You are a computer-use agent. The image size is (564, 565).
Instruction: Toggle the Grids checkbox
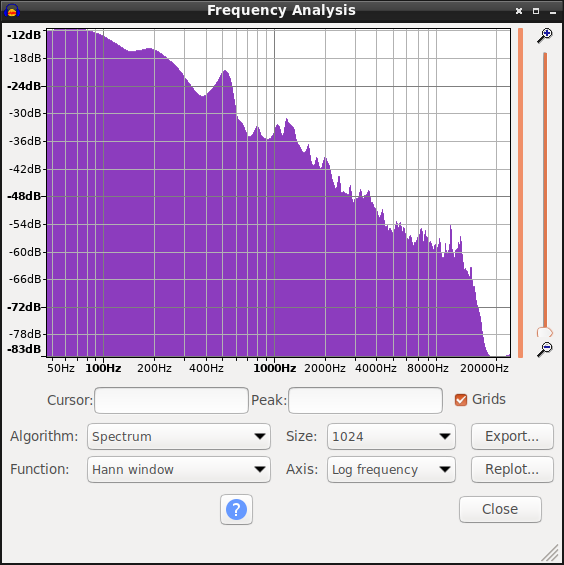pyautogui.click(x=461, y=400)
